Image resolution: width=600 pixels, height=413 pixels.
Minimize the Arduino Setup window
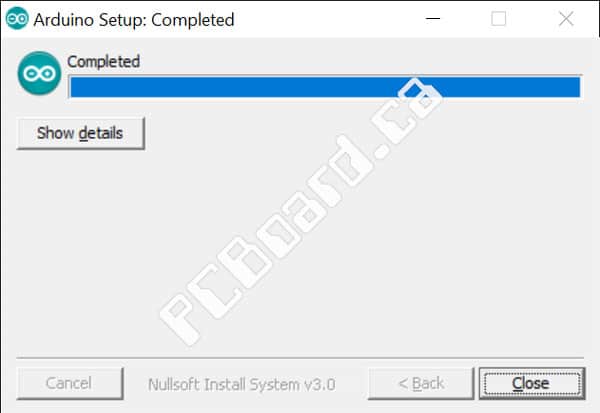[433, 18]
